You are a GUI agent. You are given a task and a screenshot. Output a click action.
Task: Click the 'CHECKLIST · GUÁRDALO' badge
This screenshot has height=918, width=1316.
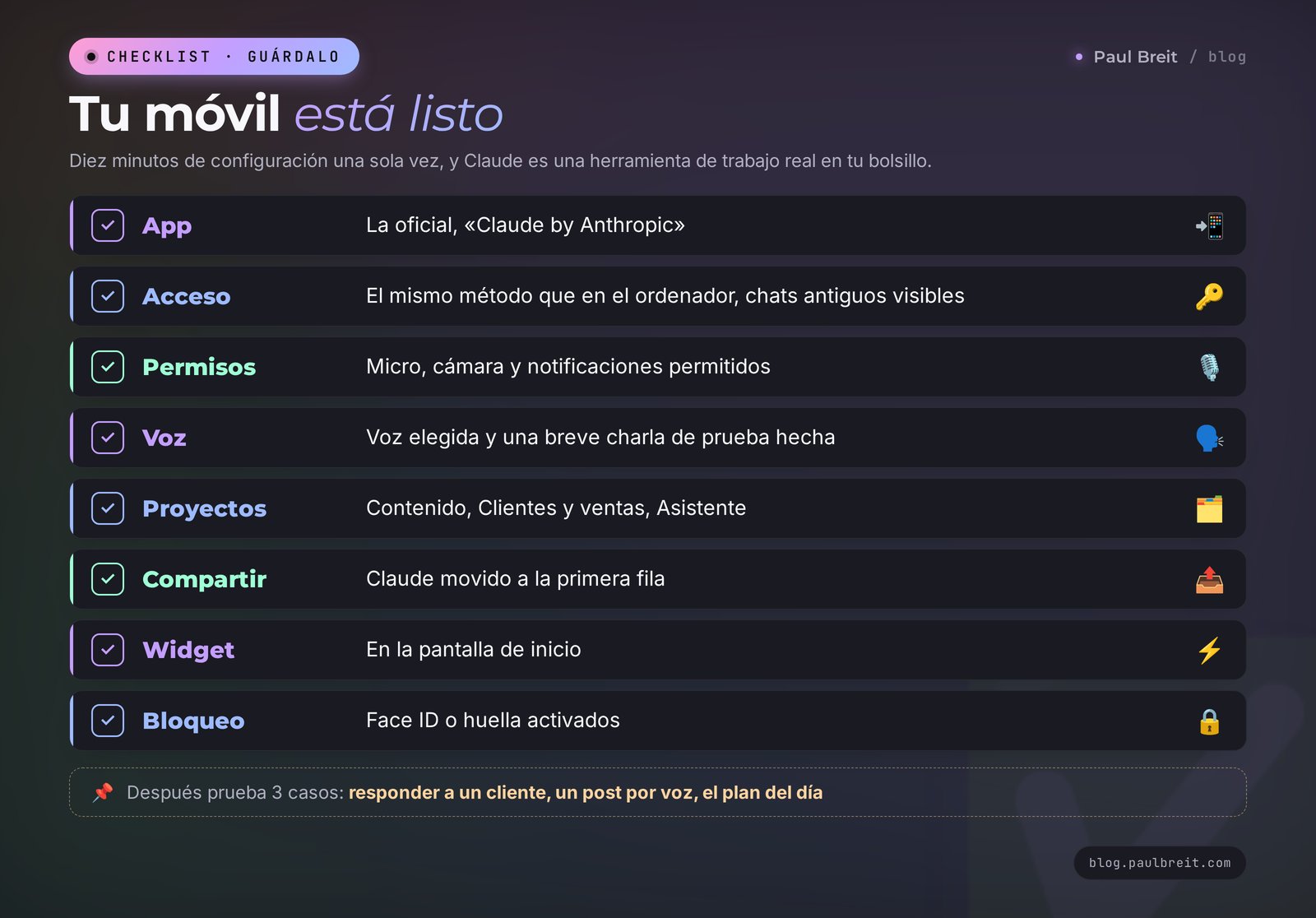coord(214,57)
